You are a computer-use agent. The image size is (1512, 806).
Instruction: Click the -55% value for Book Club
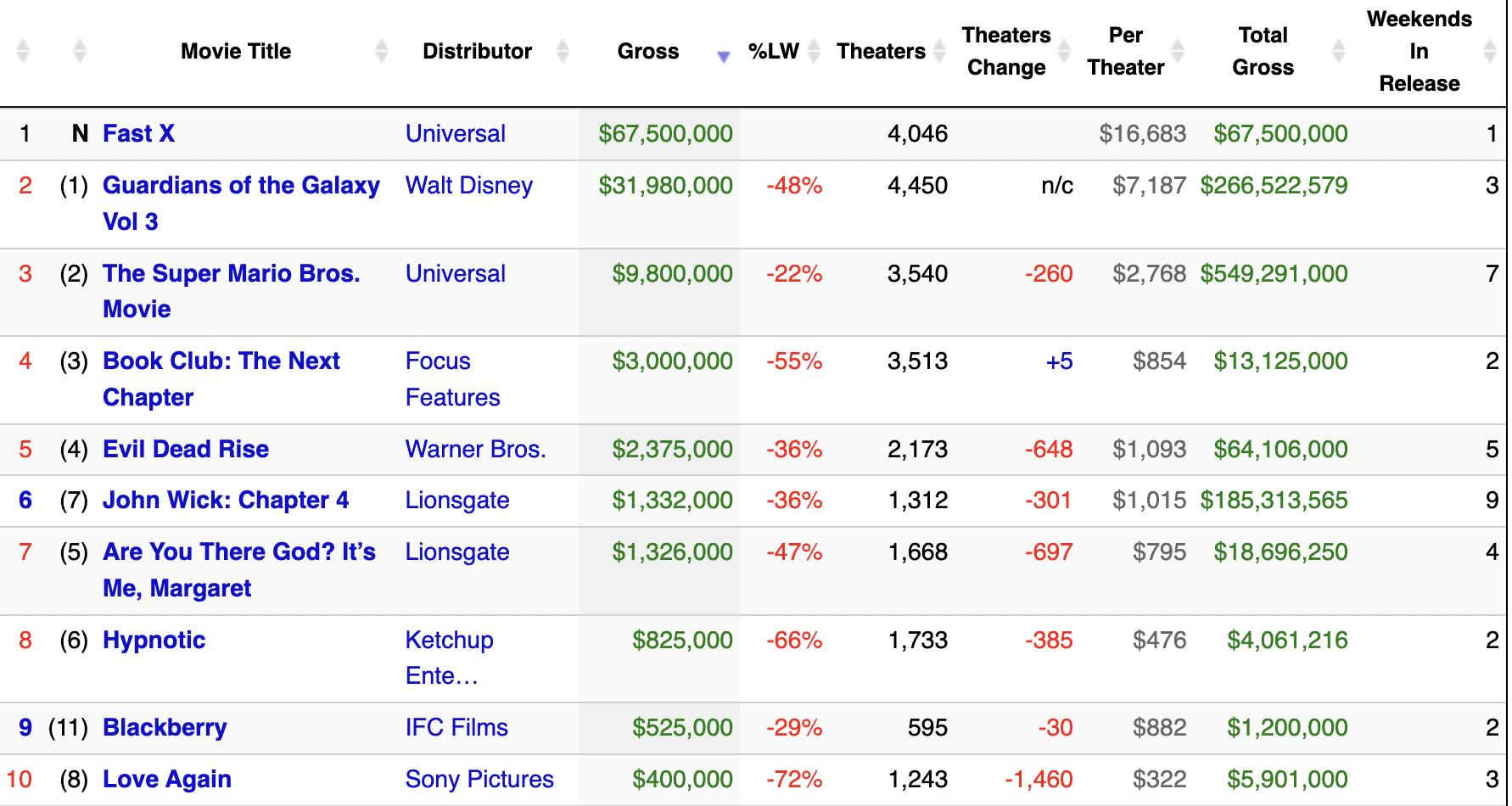(794, 361)
